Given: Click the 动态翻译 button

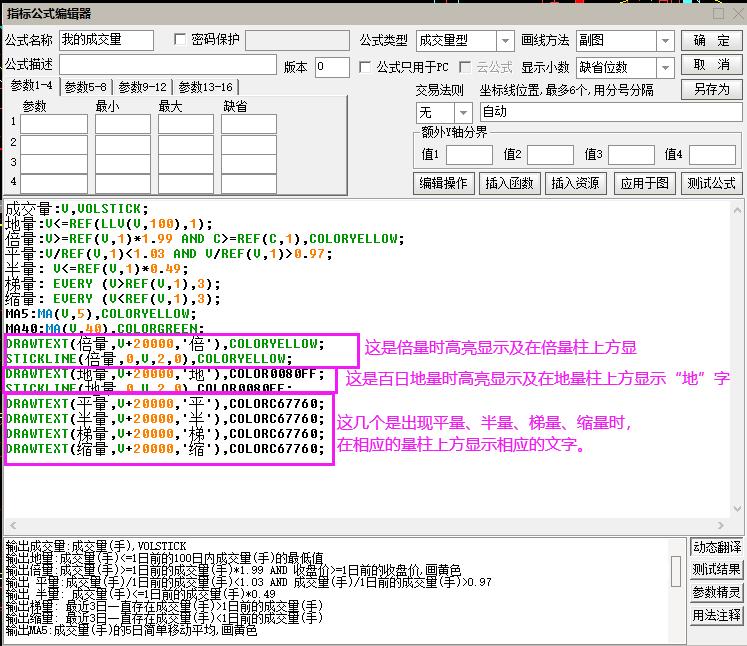Looking at the screenshot, I should click(x=717, y=547).
